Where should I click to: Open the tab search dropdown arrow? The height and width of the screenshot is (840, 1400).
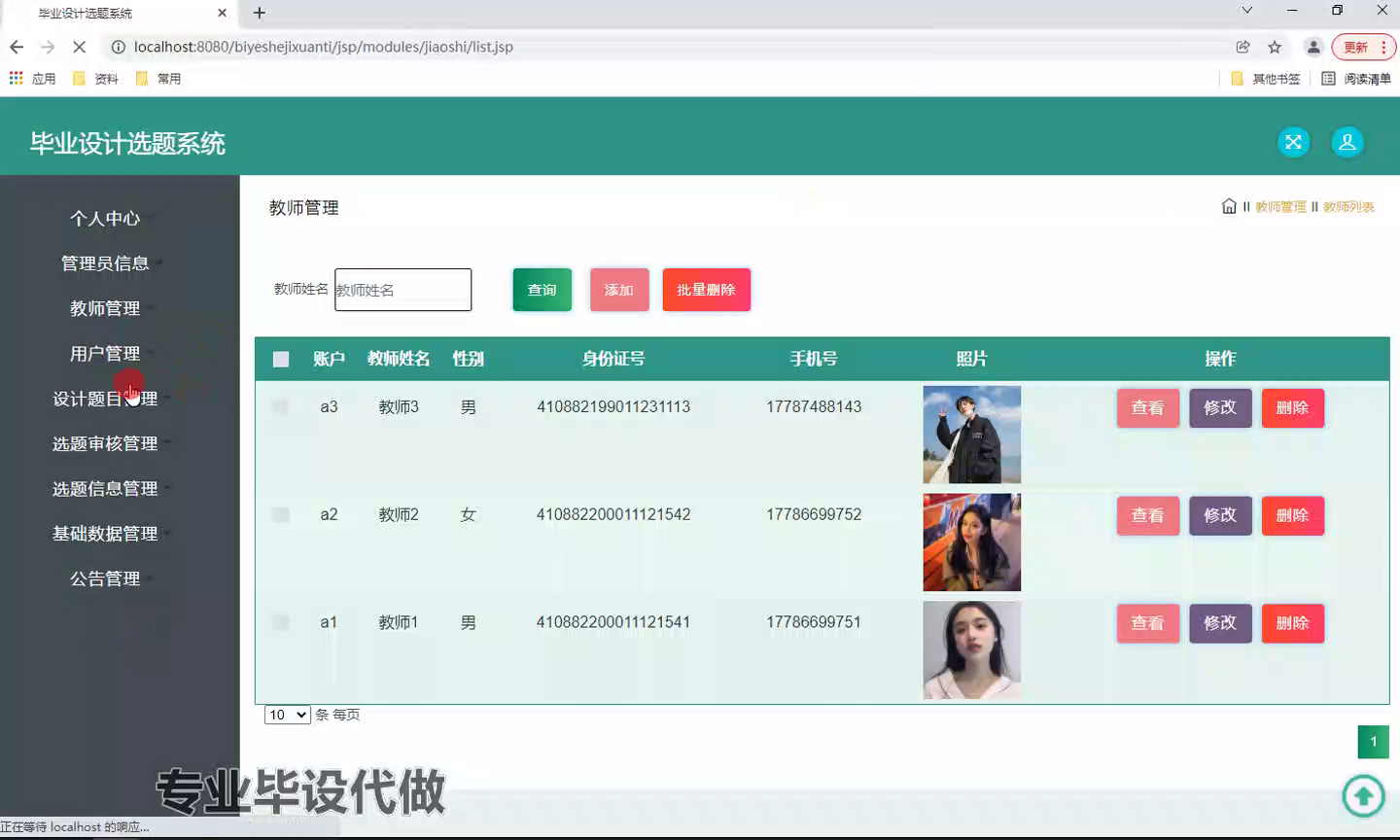(1246, 11)
